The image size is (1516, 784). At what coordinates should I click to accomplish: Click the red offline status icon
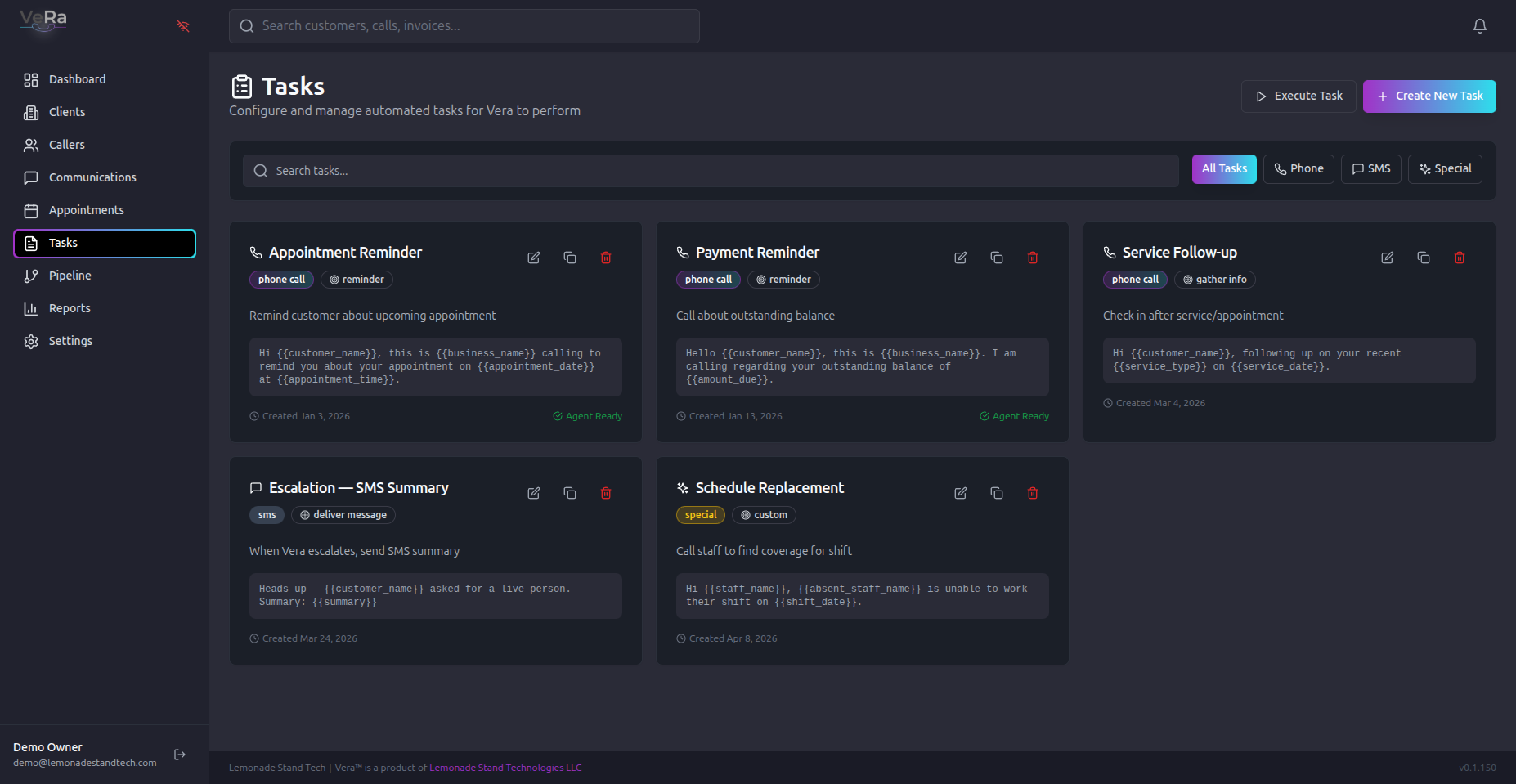point(183,26)
